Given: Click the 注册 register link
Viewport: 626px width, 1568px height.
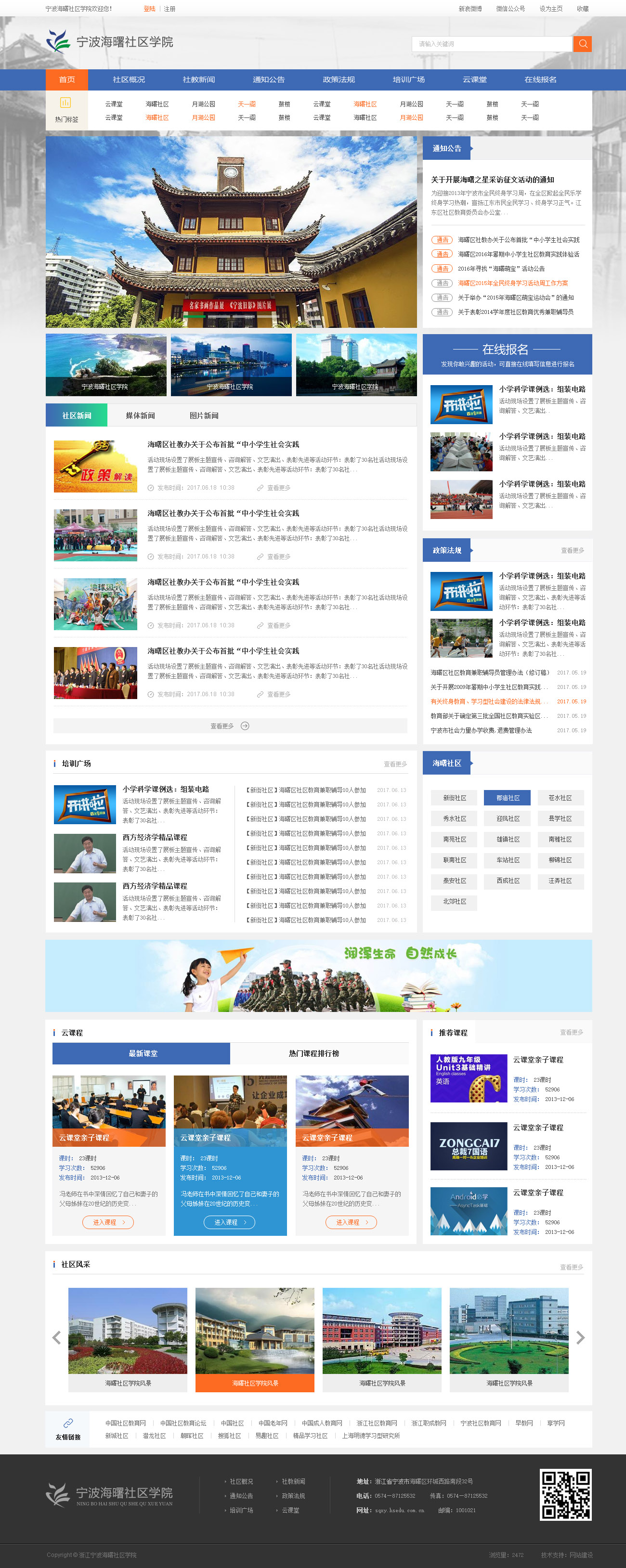Looking at the screenshot, I should click(x=170, y=9).
